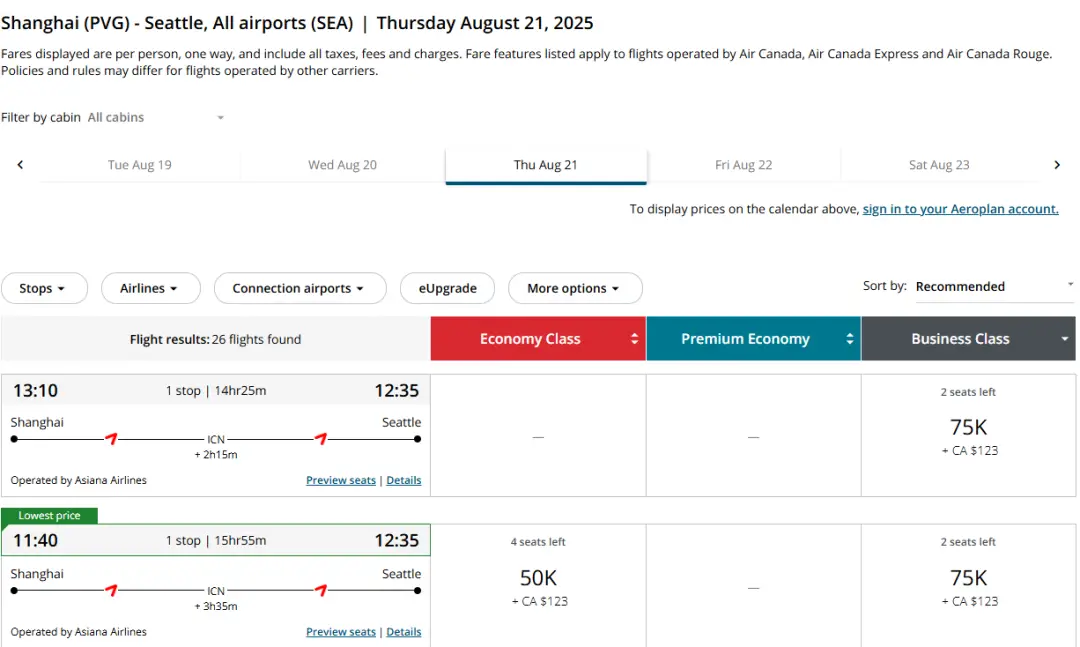Select the Tue Aug 19 date tab
Screen dimensions: 1080x647
(140, 165)
